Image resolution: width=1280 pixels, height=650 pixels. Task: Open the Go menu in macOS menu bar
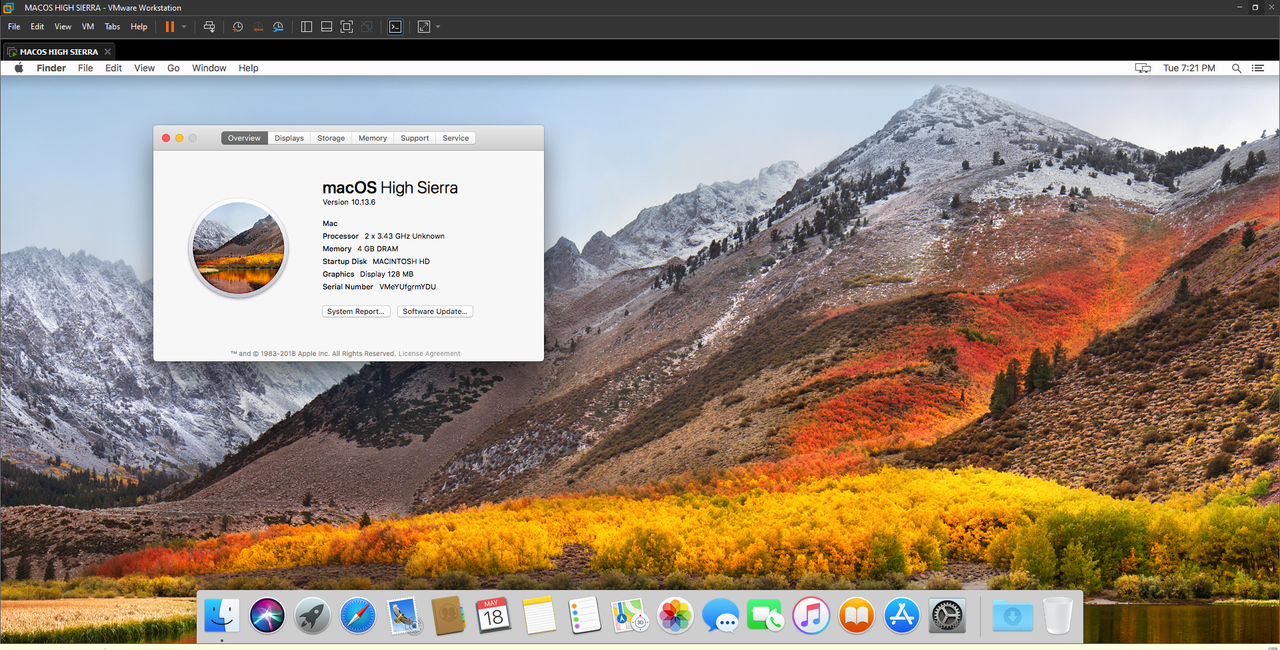(x=174, y=68)
